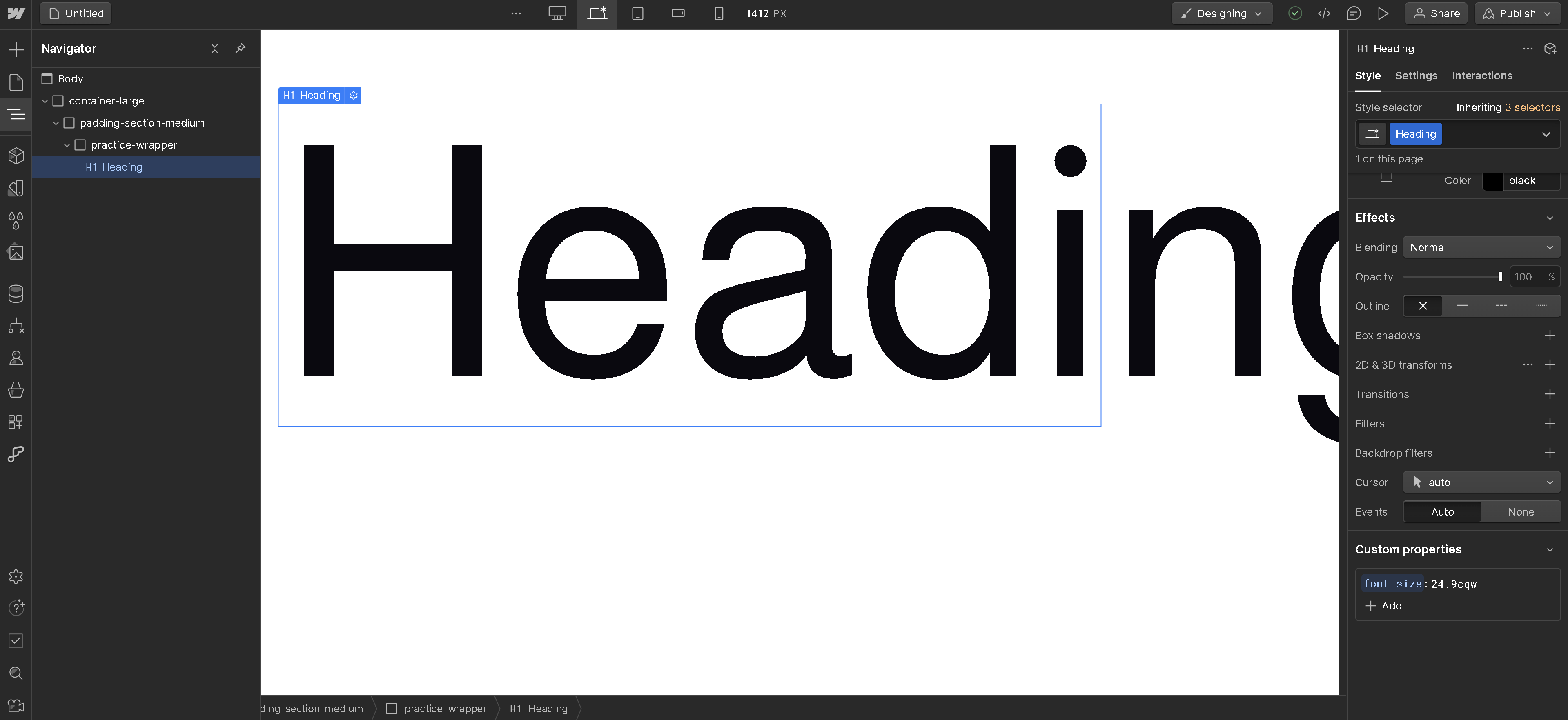This screenshot has width=1568, height=720.
Task: Click the Webflow logo menu
Action: point(16,13)
